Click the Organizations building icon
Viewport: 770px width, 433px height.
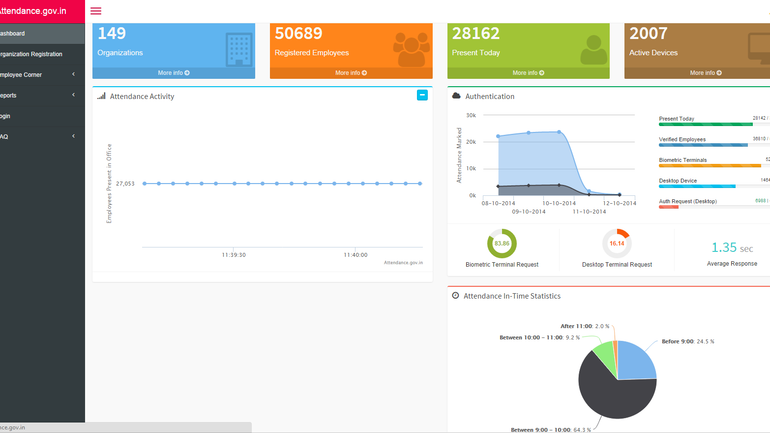pos(238,47)
